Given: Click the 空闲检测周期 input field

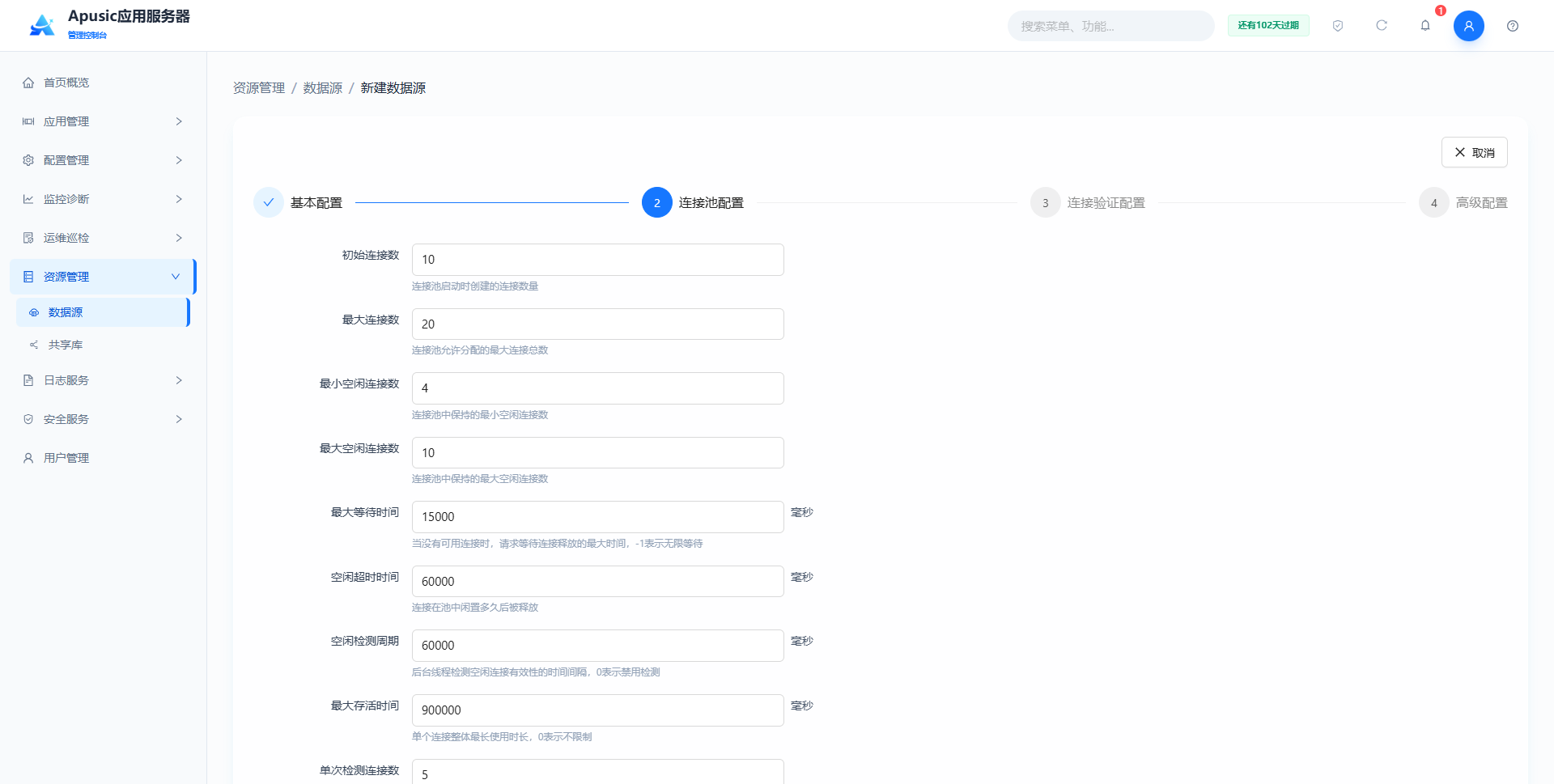Looking at the screenshot, I should pyautogui.click(x=597, y=646).
